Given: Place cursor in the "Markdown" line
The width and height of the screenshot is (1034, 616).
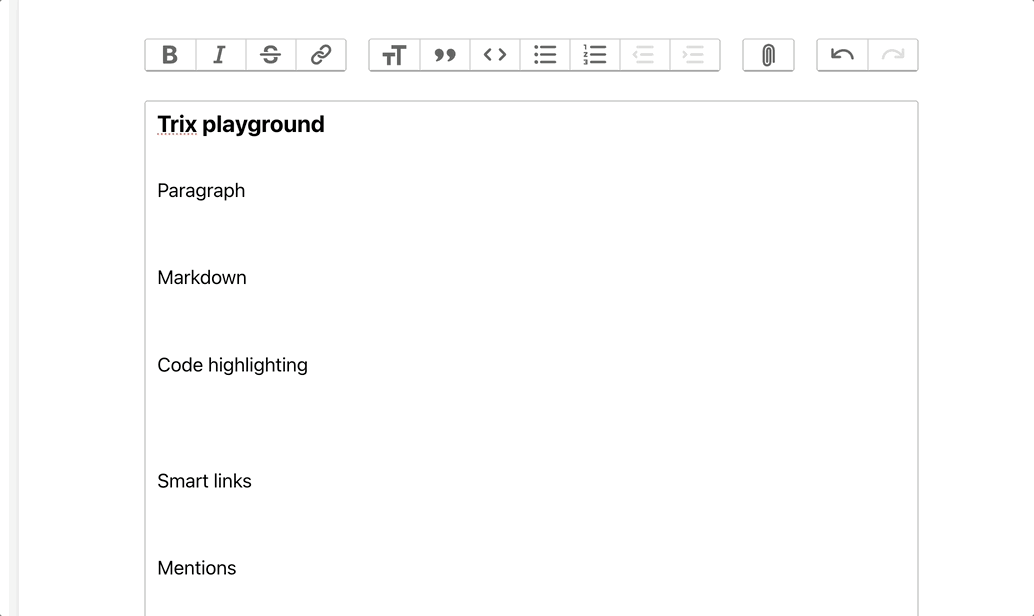Looking at the screenshot, I should click(202, 278).
